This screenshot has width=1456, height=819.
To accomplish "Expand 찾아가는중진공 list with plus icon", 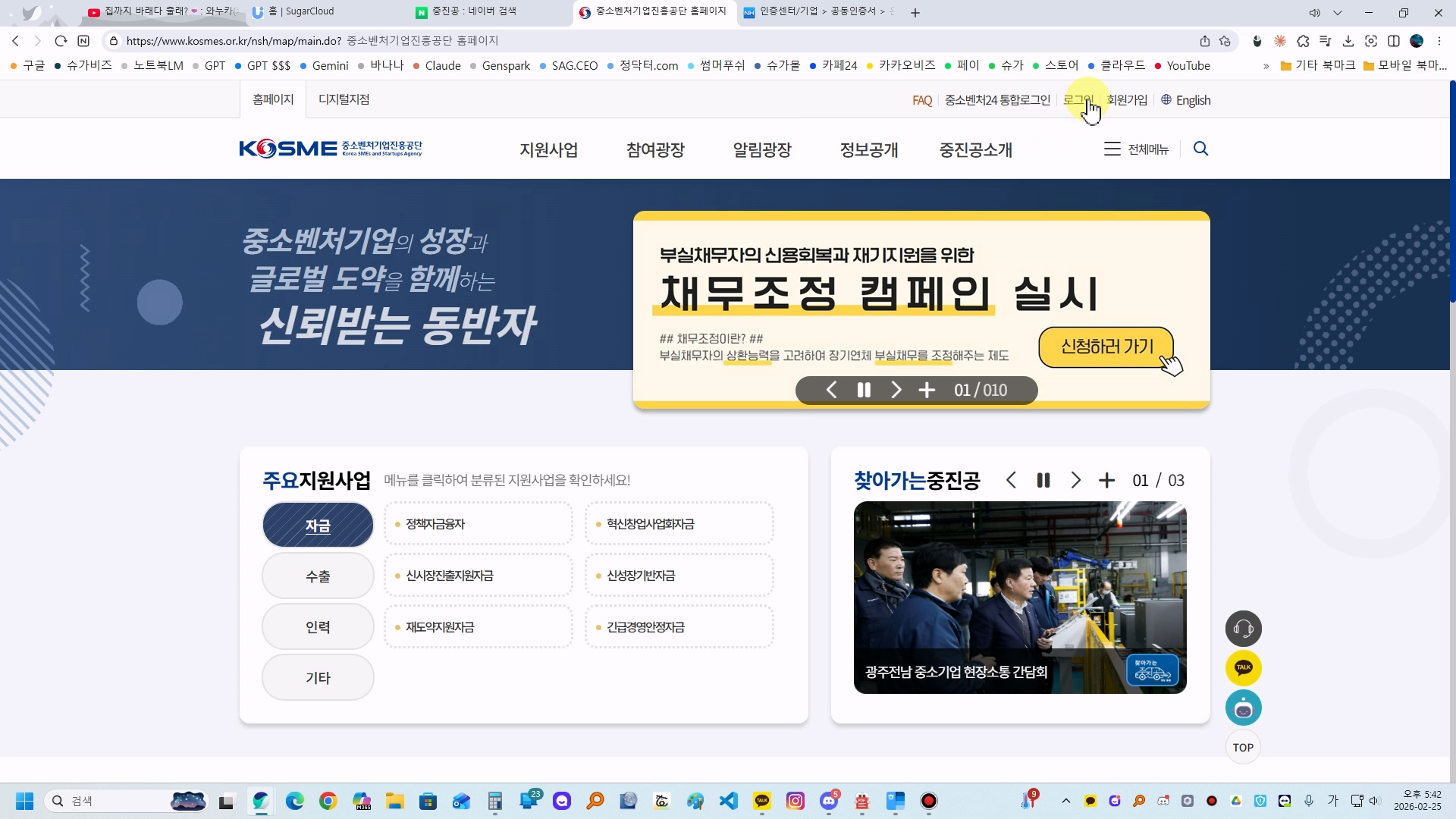I will tap(1106, 481).
